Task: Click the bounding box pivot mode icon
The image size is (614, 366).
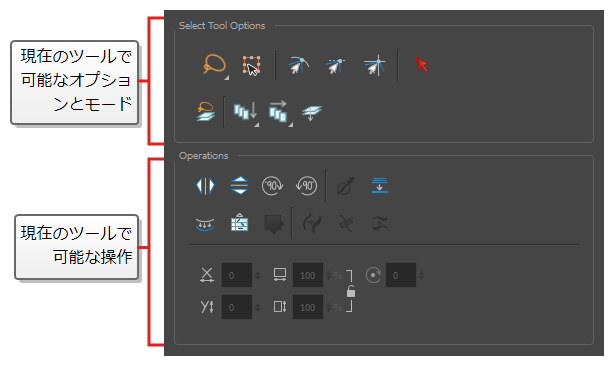Action: (x=252, y=65)
